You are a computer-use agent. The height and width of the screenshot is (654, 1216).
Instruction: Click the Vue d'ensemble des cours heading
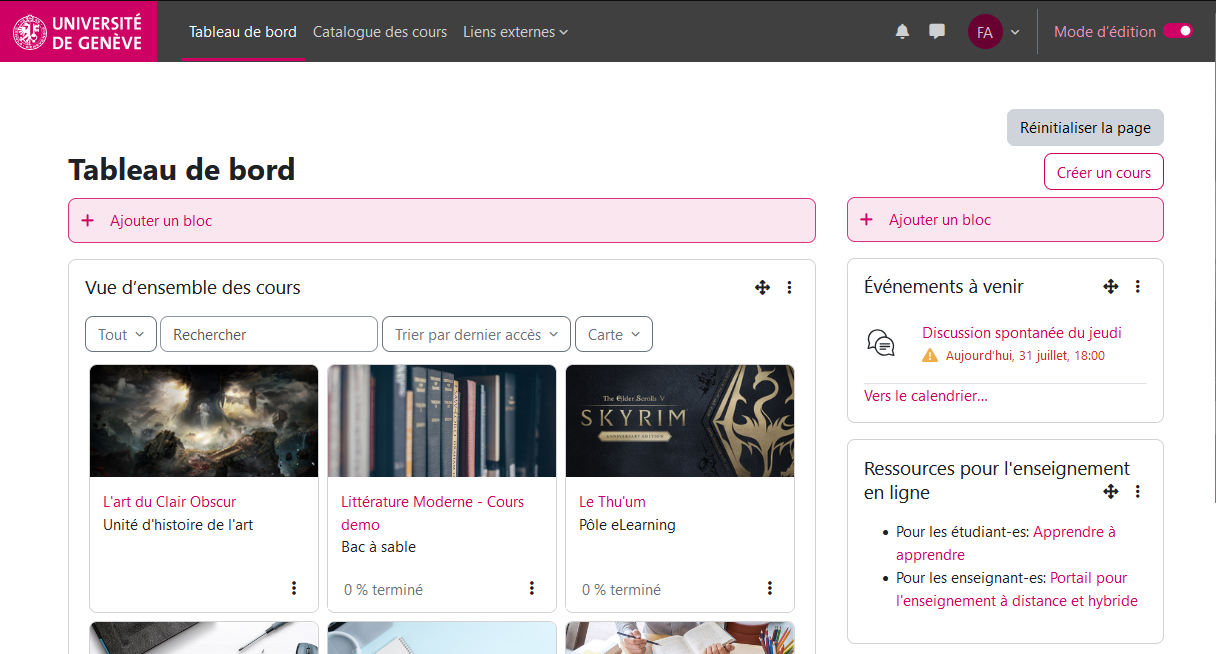pyautogui.click(x=193, y=288)
